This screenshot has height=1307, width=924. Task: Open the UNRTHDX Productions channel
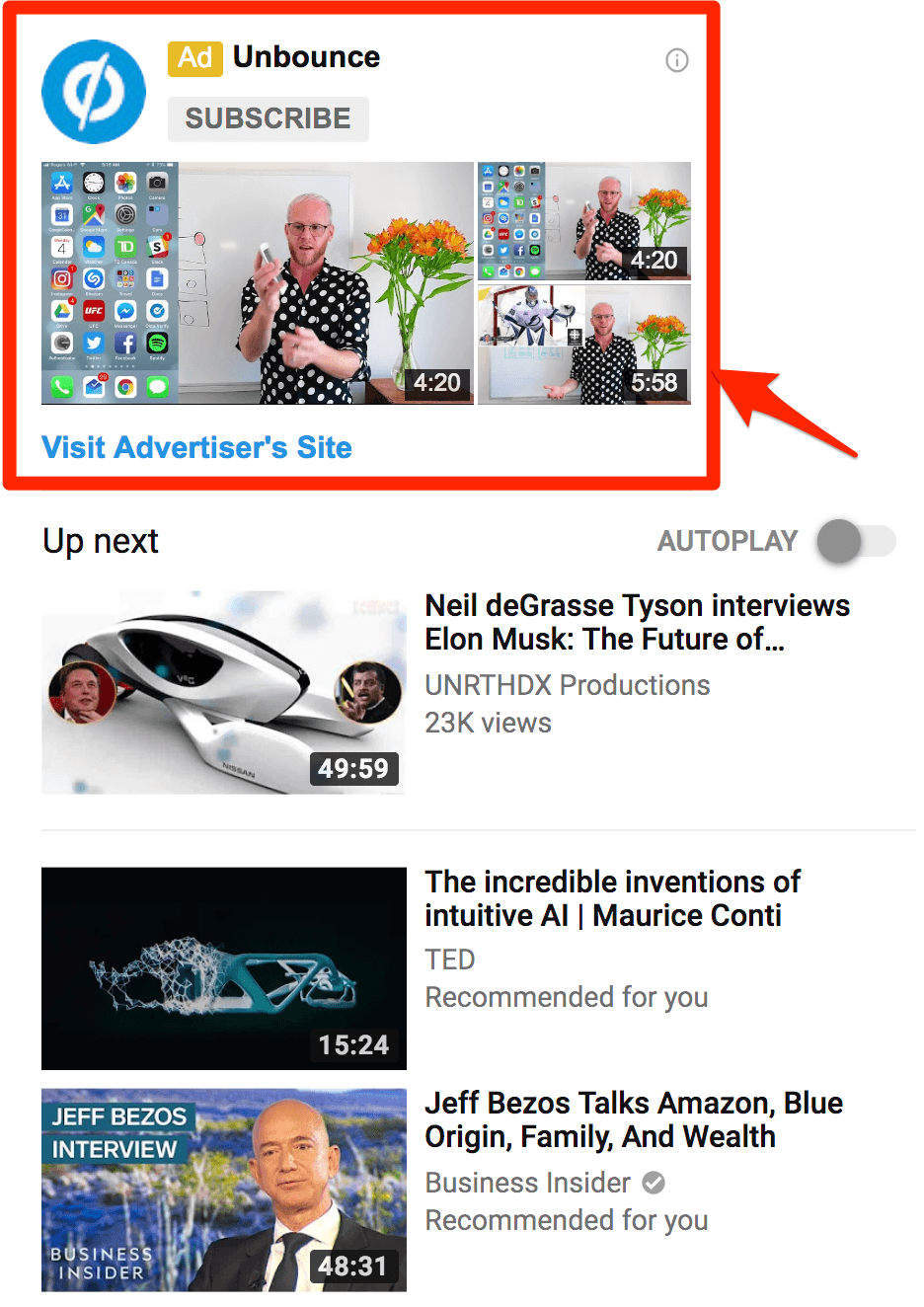[568, 685]
